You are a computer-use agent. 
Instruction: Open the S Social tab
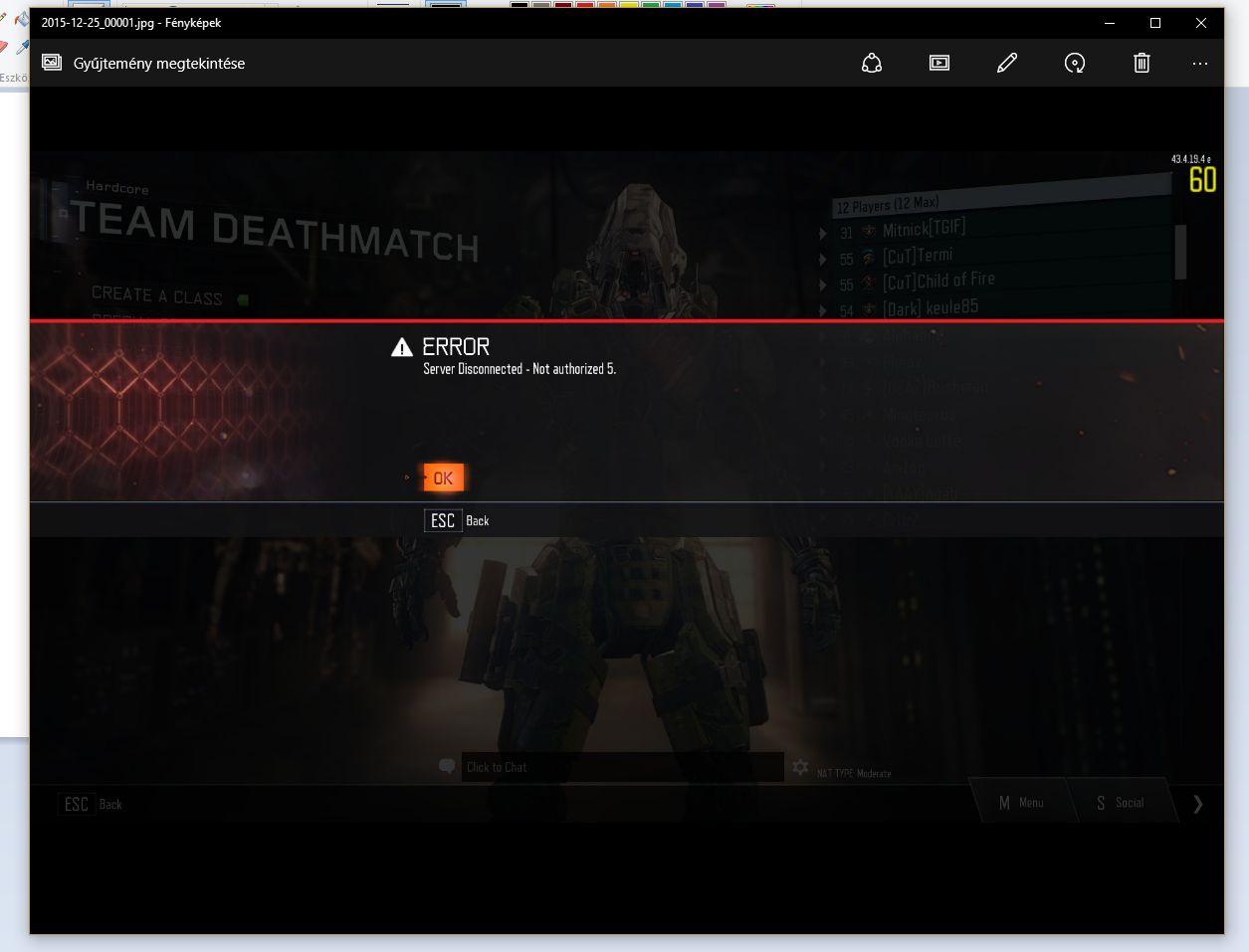1121,803
